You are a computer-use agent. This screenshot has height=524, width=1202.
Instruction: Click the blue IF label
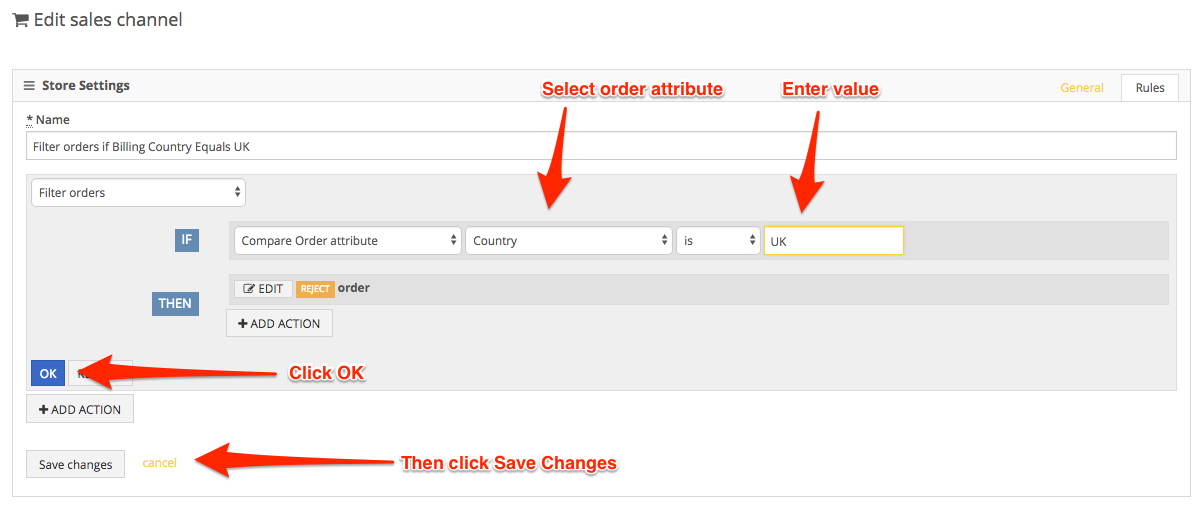pos(187,240)
